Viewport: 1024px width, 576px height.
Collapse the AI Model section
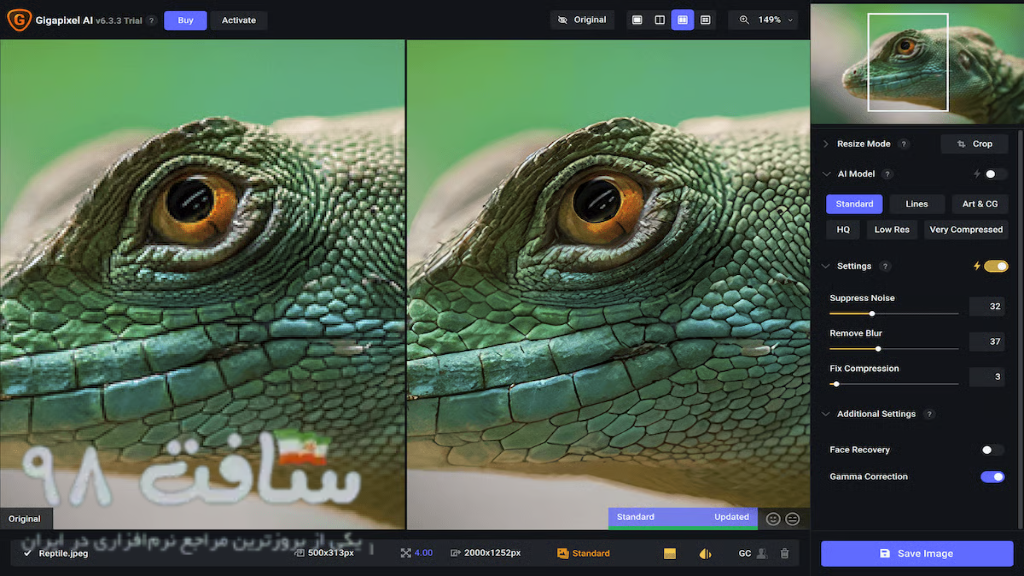point(826,174)
